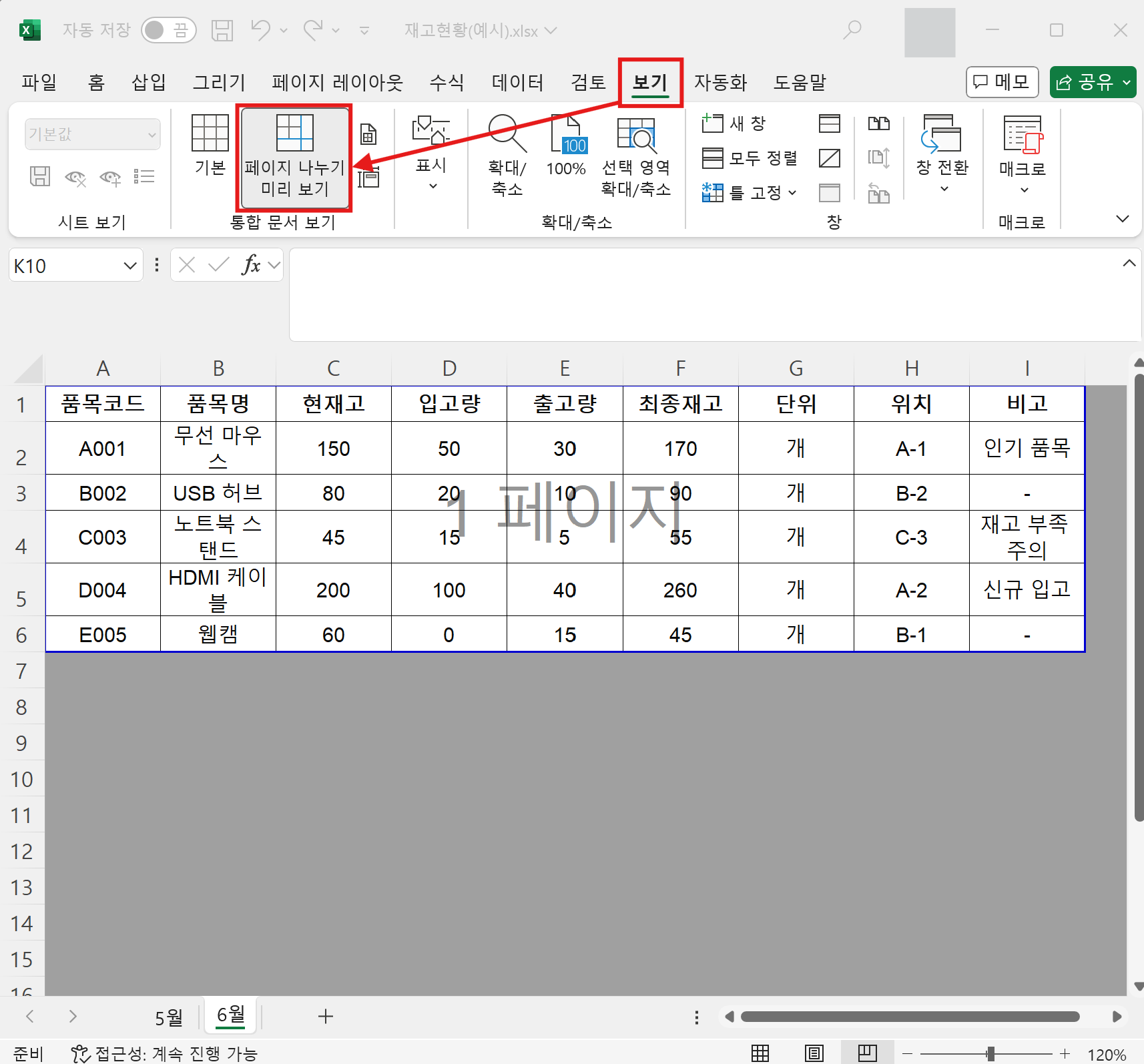Undo the last action
This screenshot has width=1144, height=1064.
pos(260,30)
